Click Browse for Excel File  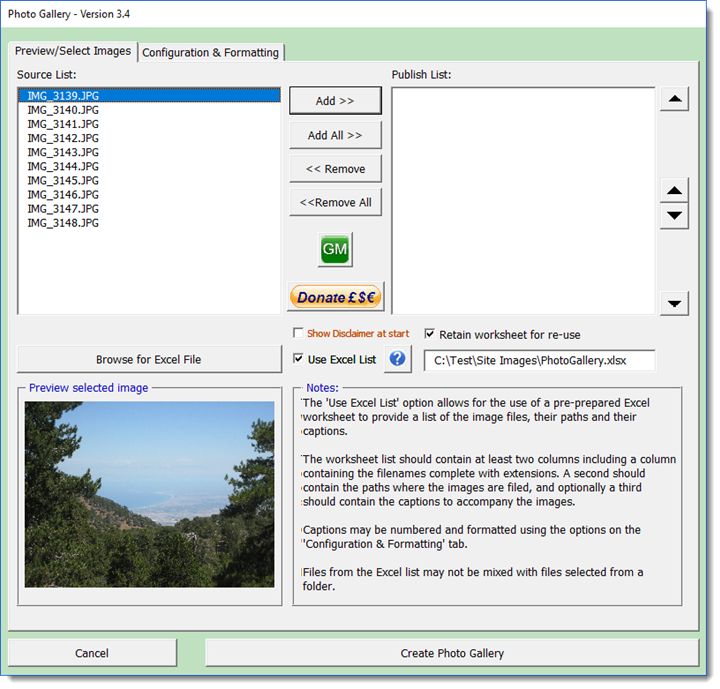point(149,360)
